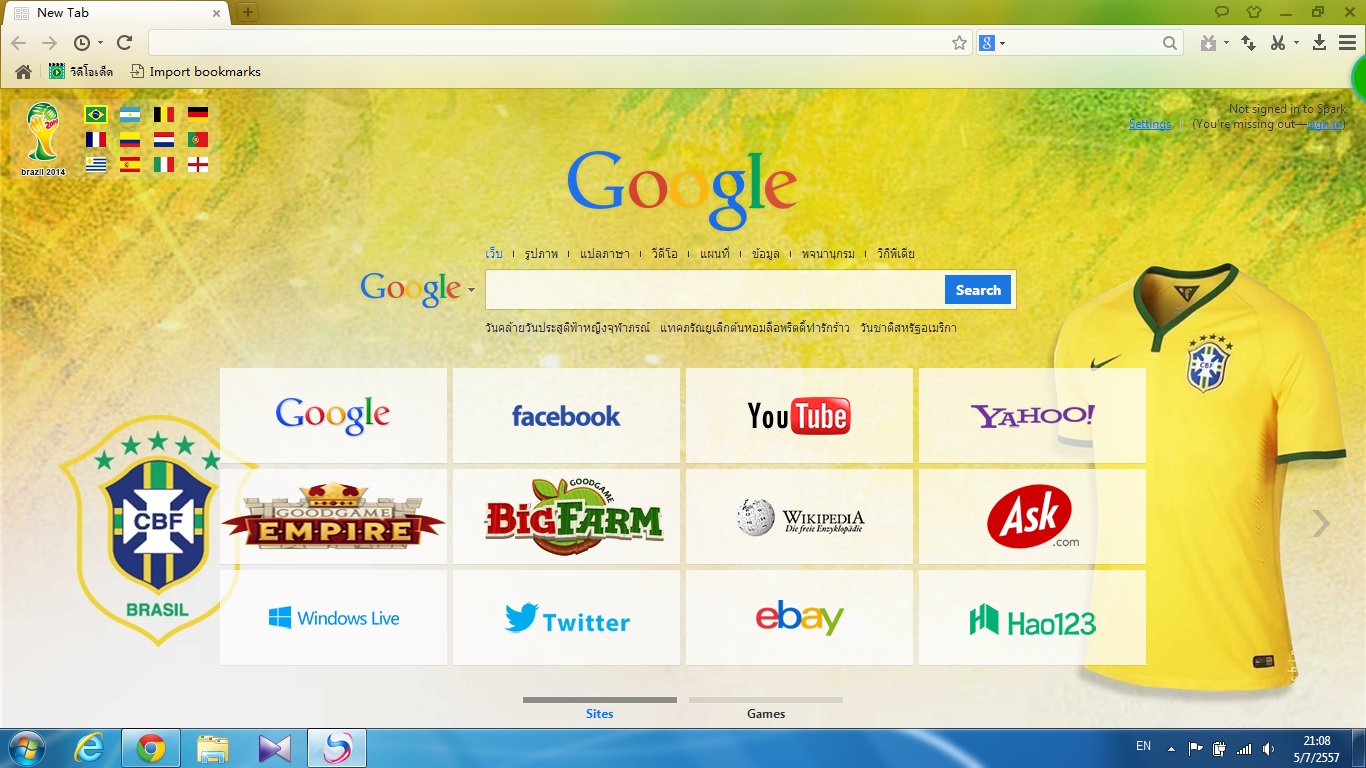Open Import bookmarks in bookmarks bar
Image resolution: width=1366 pixels, height=768 pixels.
(196, 72)
